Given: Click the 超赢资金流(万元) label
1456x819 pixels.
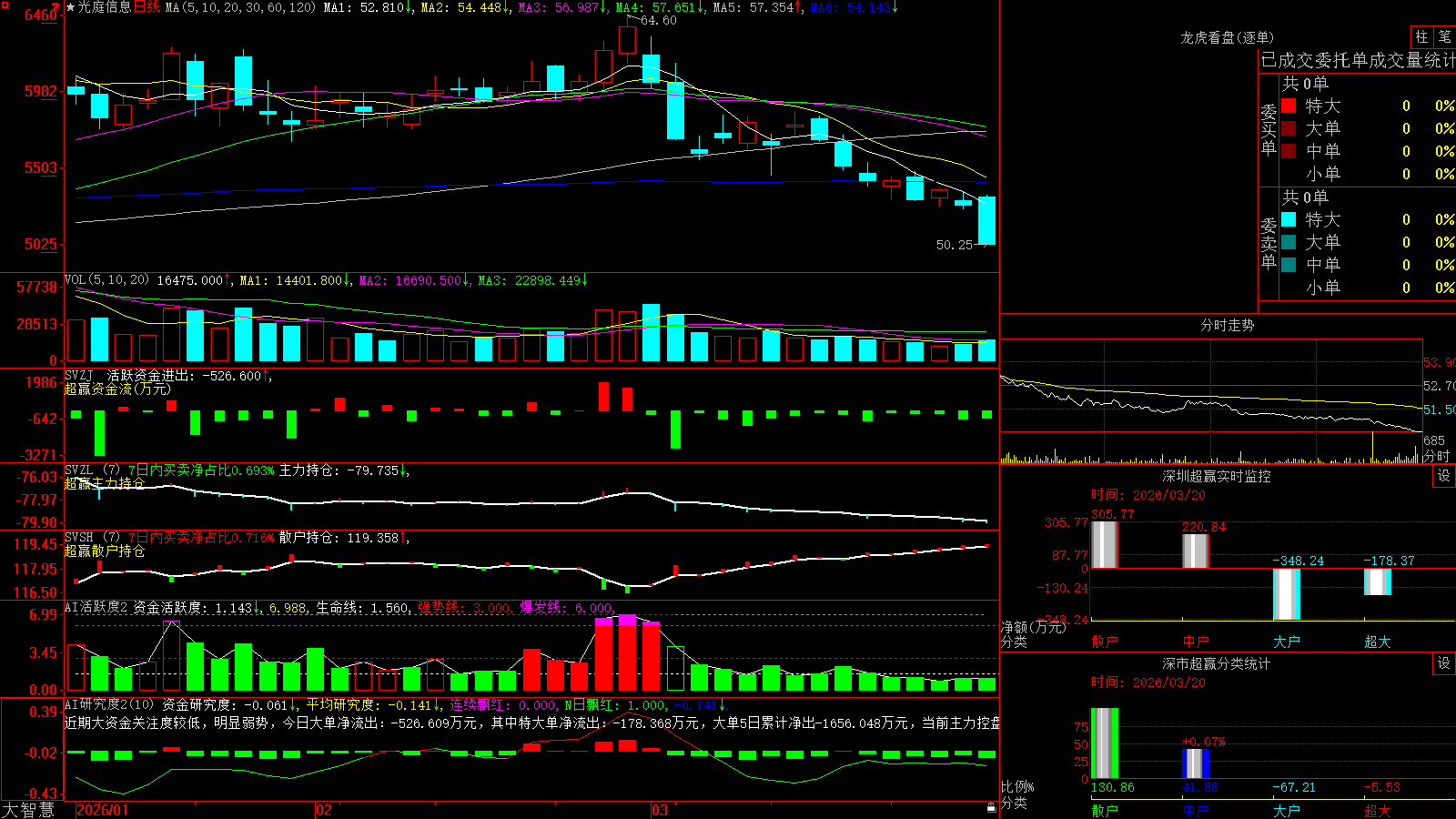Looking at the screenshot, I should pos(117,389).
